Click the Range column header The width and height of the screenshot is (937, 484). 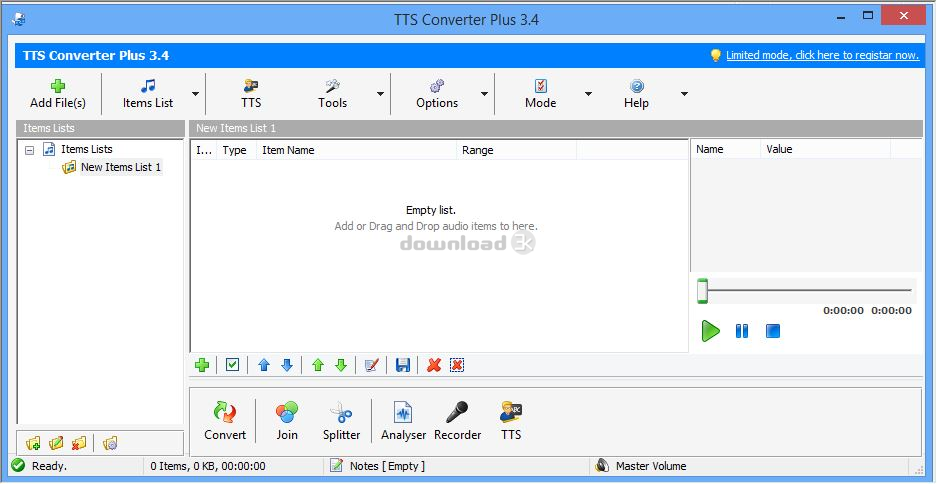coord(517,150)
